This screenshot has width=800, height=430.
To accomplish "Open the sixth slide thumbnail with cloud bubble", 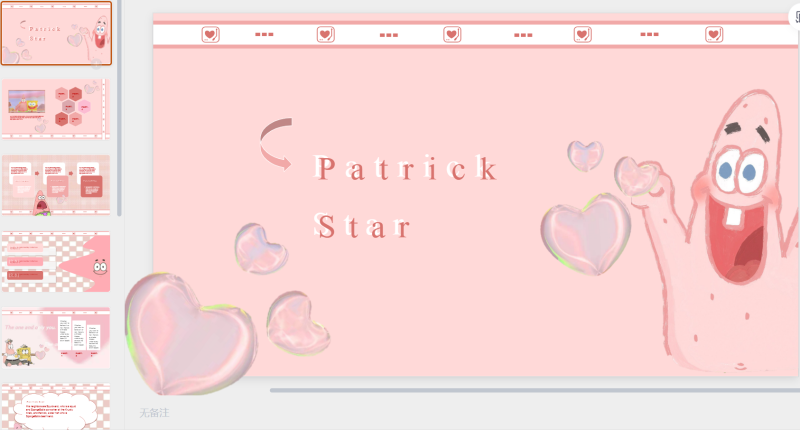I will point(56,407).
